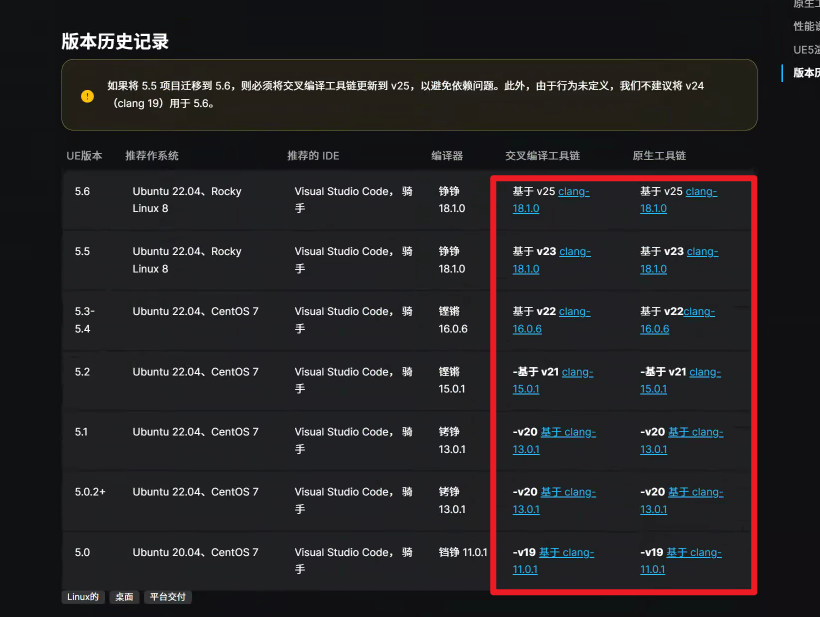
Task: Click the 桌面 tag
Action: coord(124,597)
